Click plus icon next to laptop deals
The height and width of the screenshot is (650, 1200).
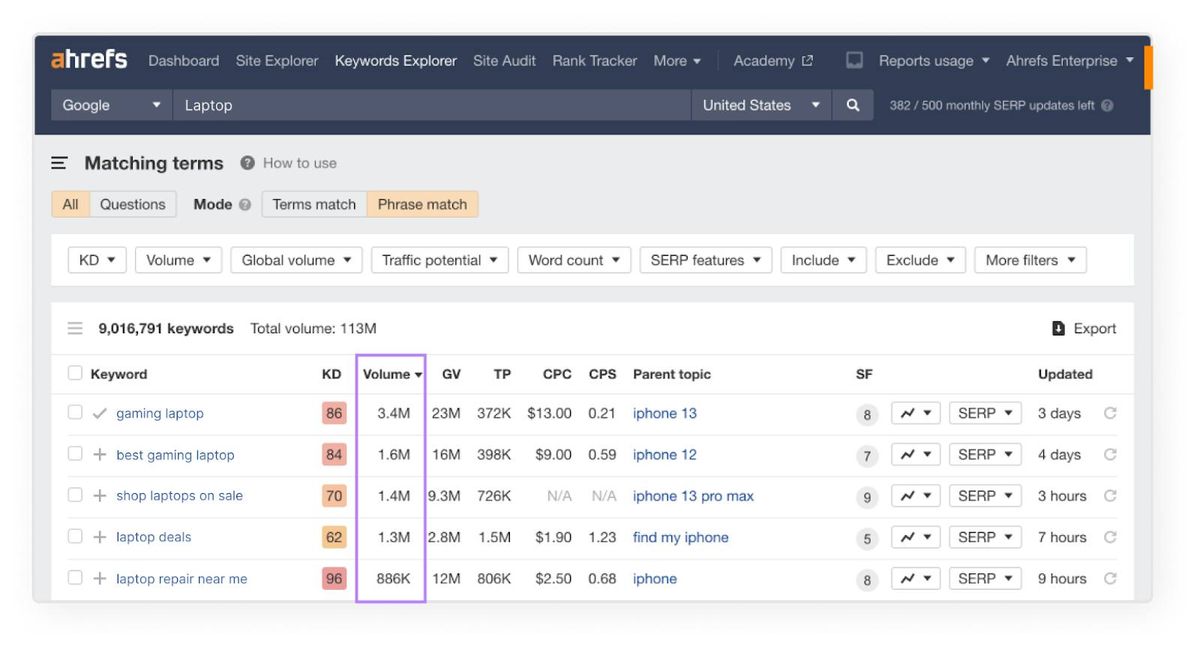(99, 537)
